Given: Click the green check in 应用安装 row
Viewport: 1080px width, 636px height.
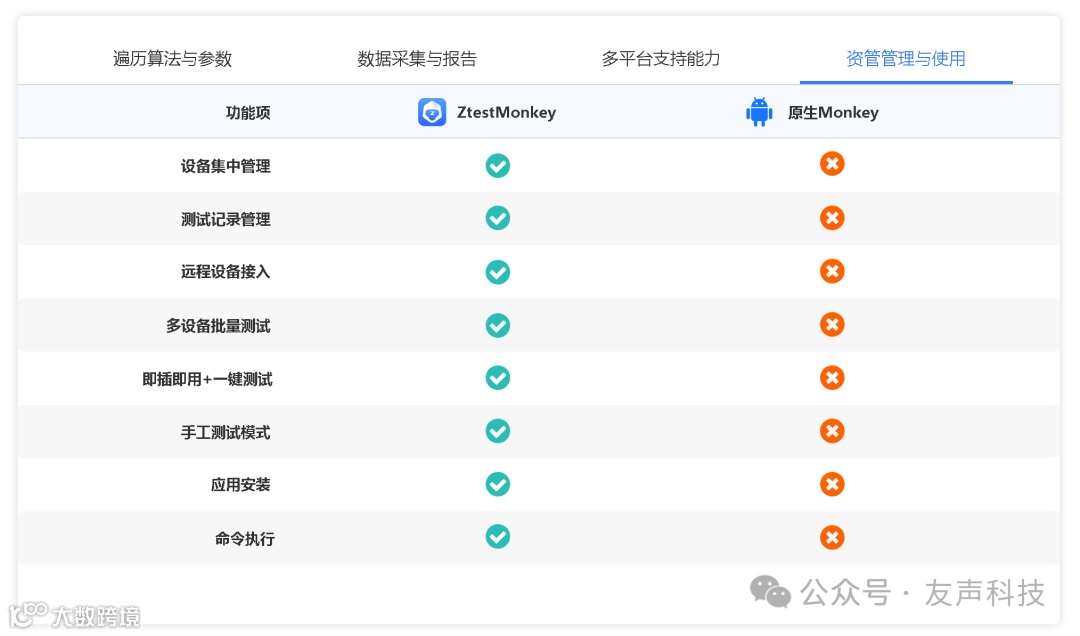Looking at the screenshot, I should 497,484.
